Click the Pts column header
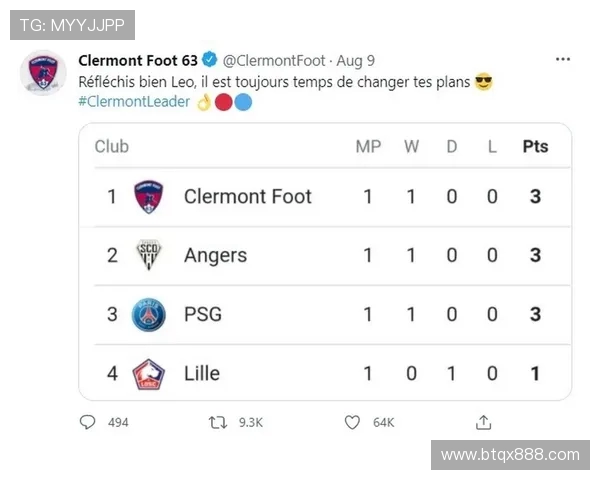The height and width of the screenshot is (480, 600). coord(535,146)
